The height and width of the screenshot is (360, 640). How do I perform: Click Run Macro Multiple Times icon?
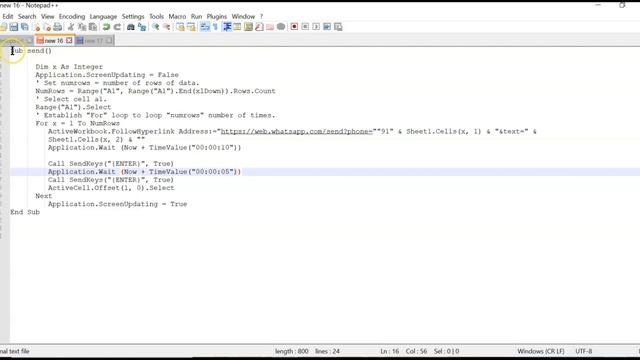[x=327, y=27]
